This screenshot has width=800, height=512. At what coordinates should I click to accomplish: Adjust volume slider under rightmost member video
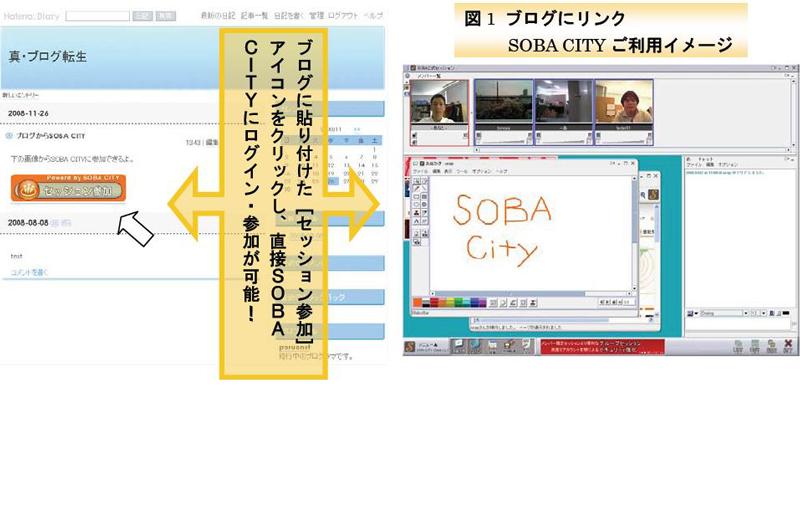(624, 141)
